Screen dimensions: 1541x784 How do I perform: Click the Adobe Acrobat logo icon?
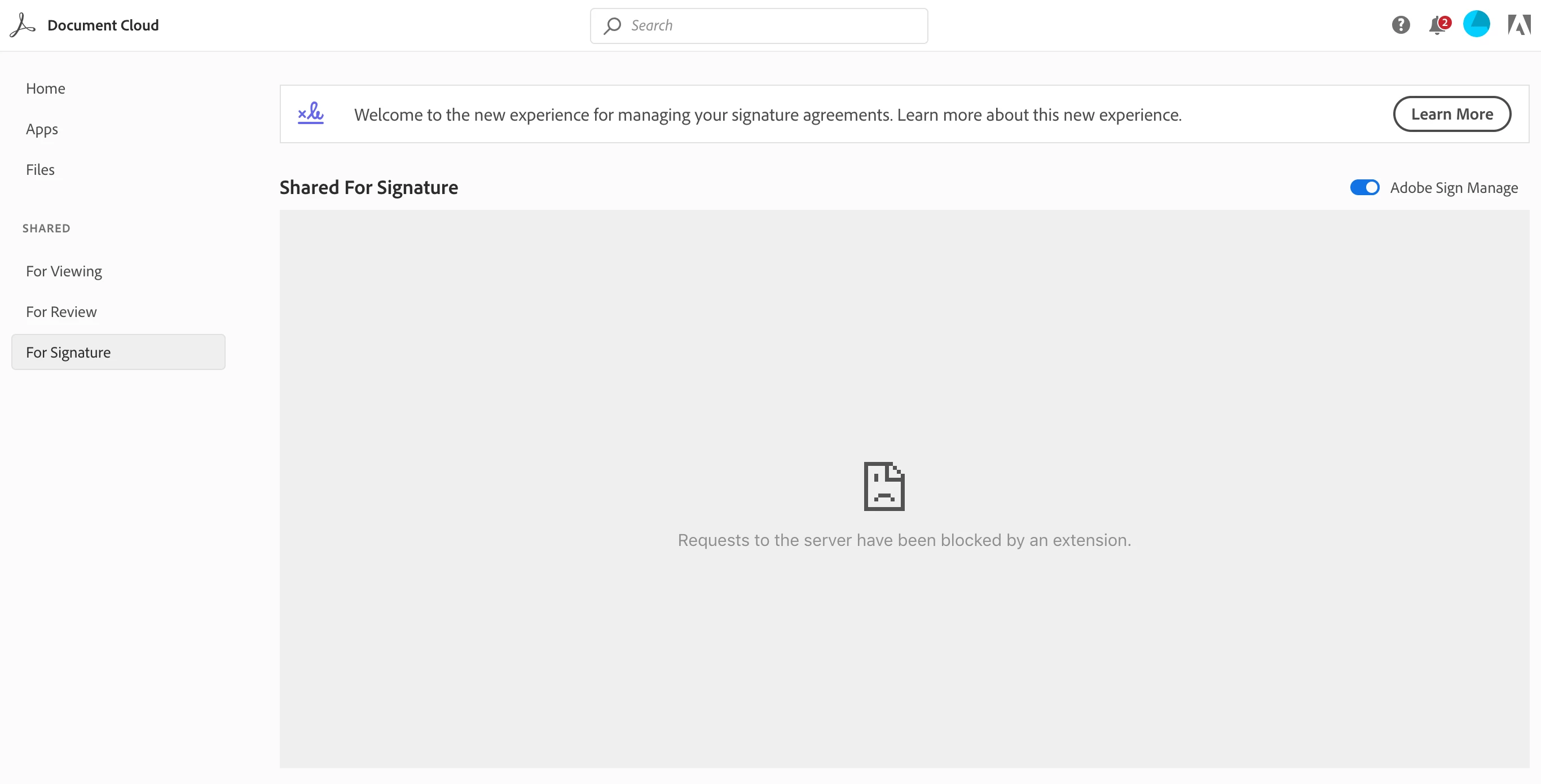23,25
